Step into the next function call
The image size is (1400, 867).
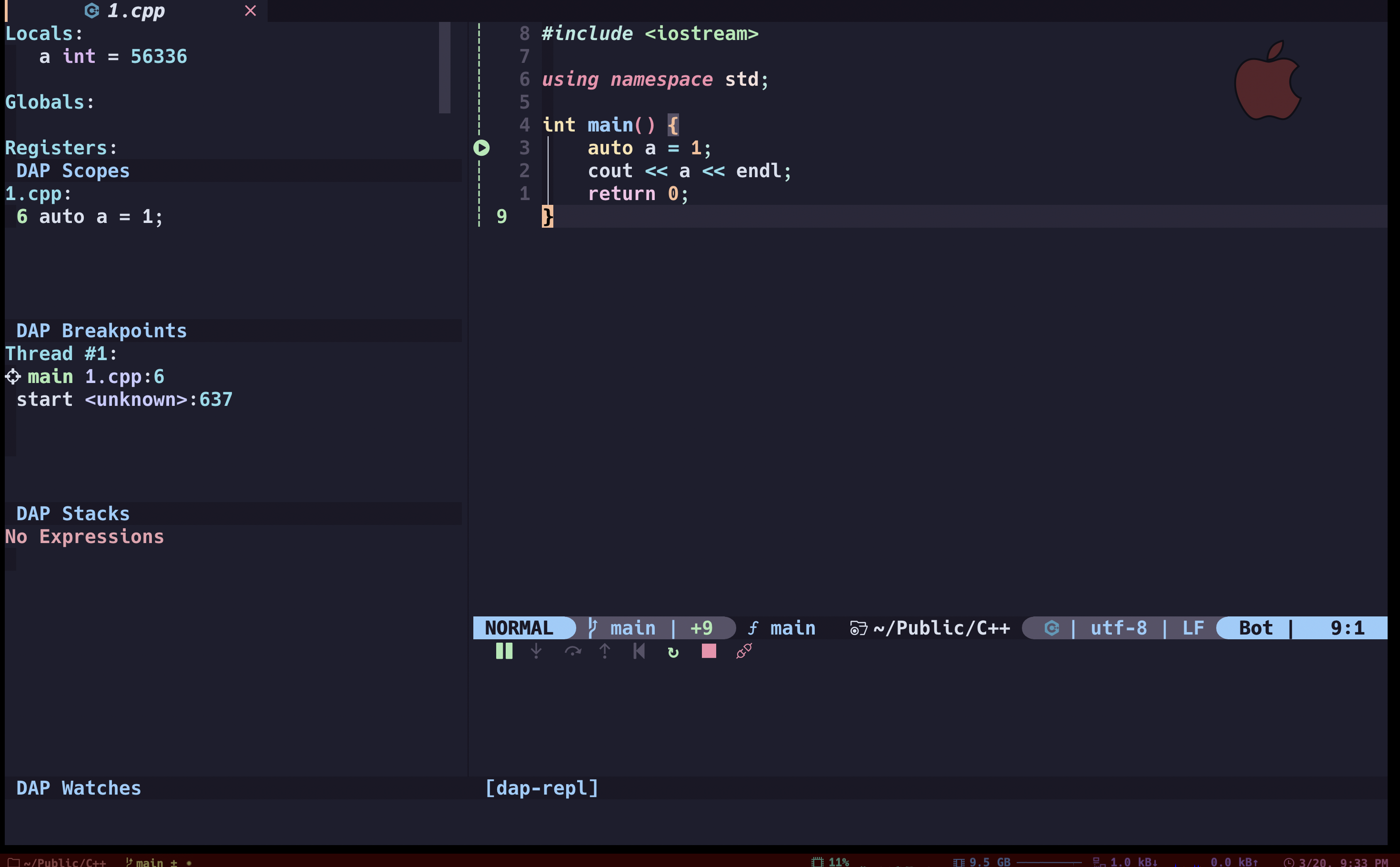536,651
